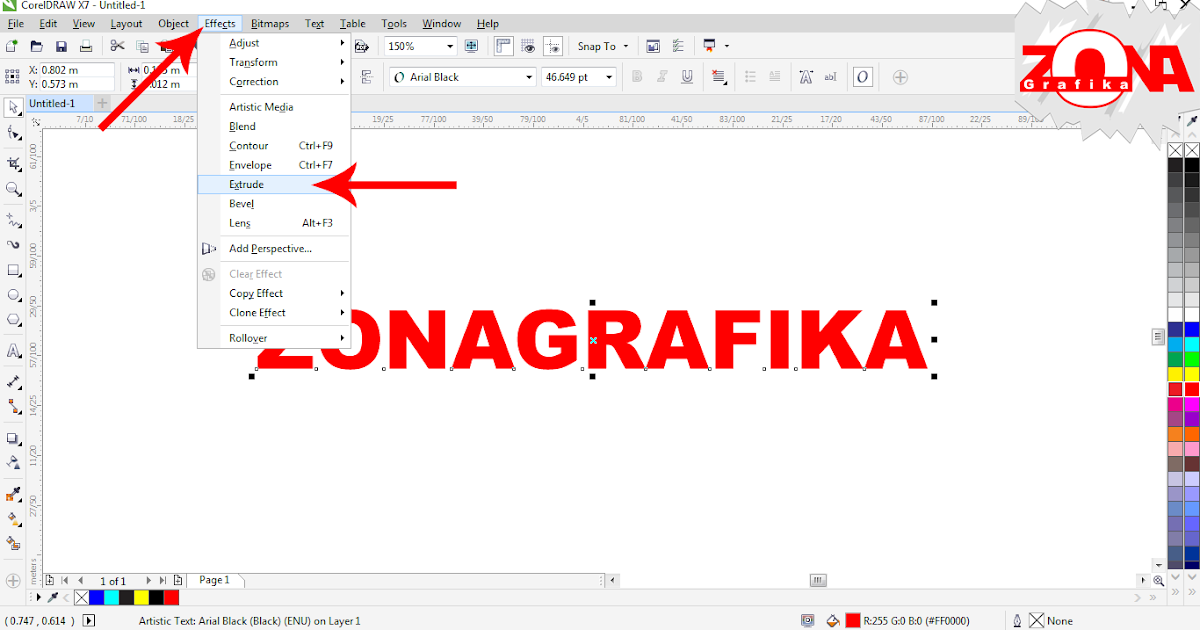Expand the Adjust submenu
1200x630 pixels.
274,43
